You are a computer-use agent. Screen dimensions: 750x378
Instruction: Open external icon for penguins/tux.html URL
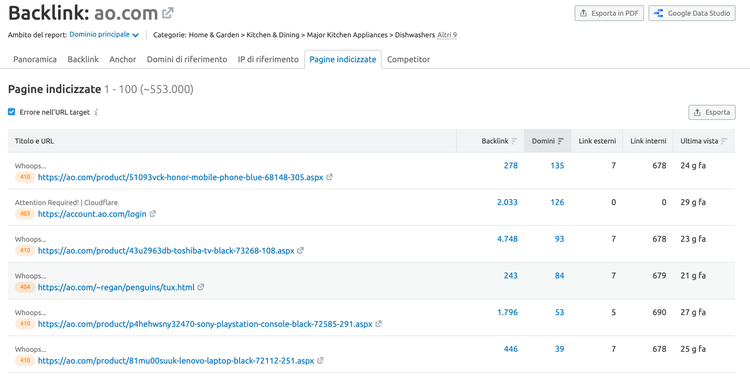tap(201, 287)
